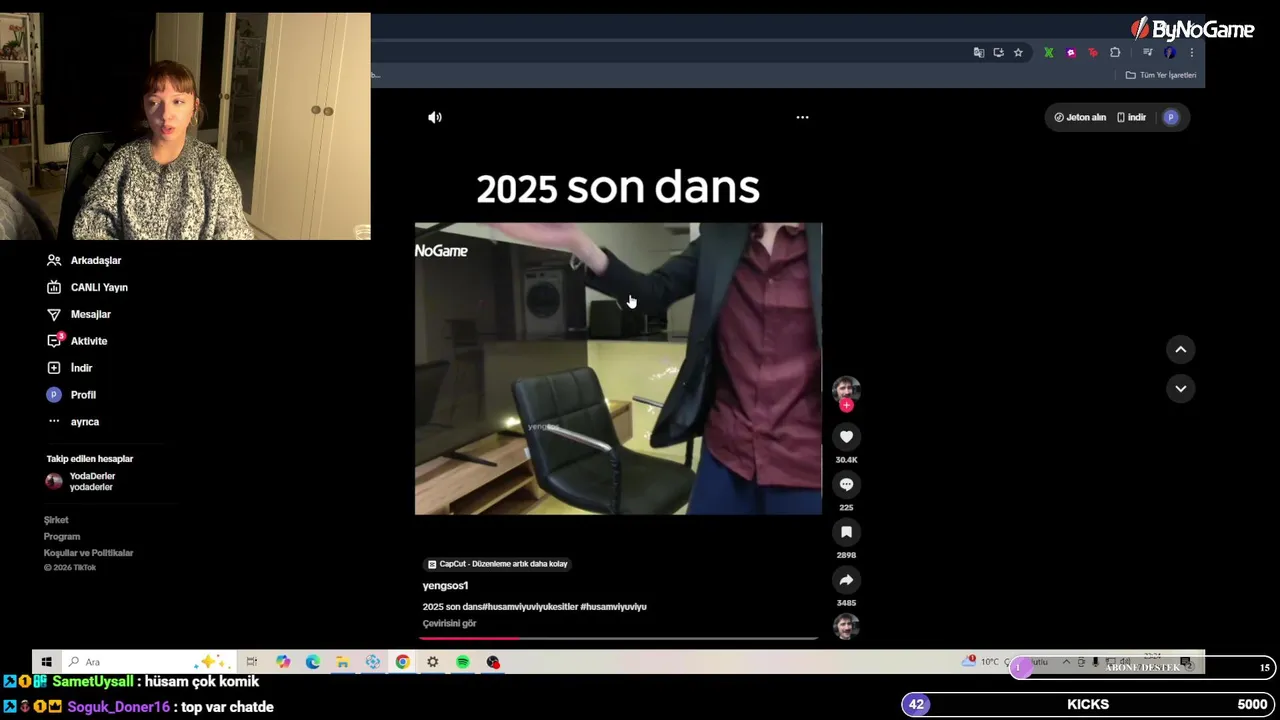The height and width of the screenshot is (720, 1280).
Task: Open Tüm Yer İşaretleri bookmarks folder
Action: pyautogui.click(x=1161, y=75)
